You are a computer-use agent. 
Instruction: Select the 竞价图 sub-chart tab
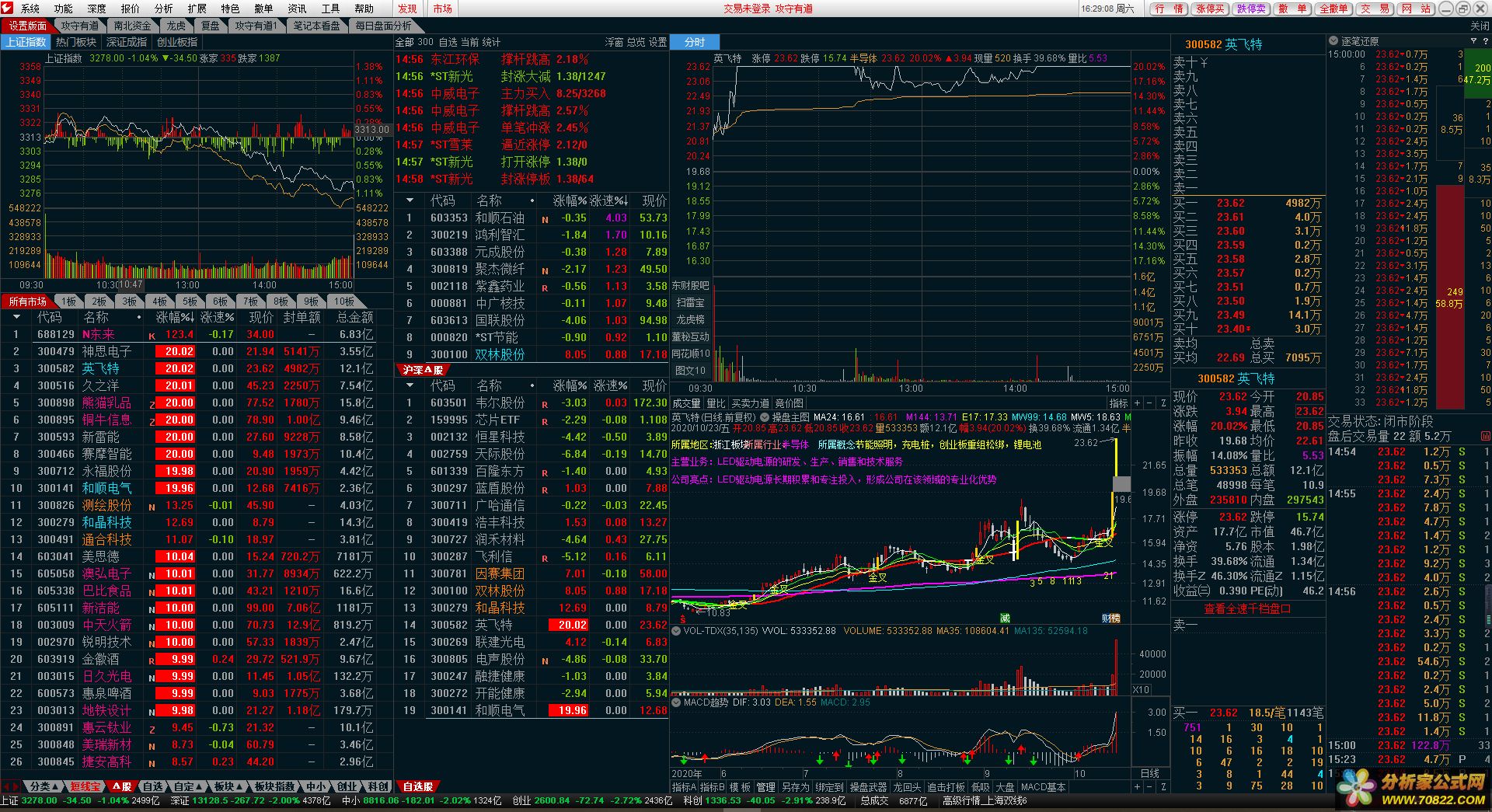789,403
